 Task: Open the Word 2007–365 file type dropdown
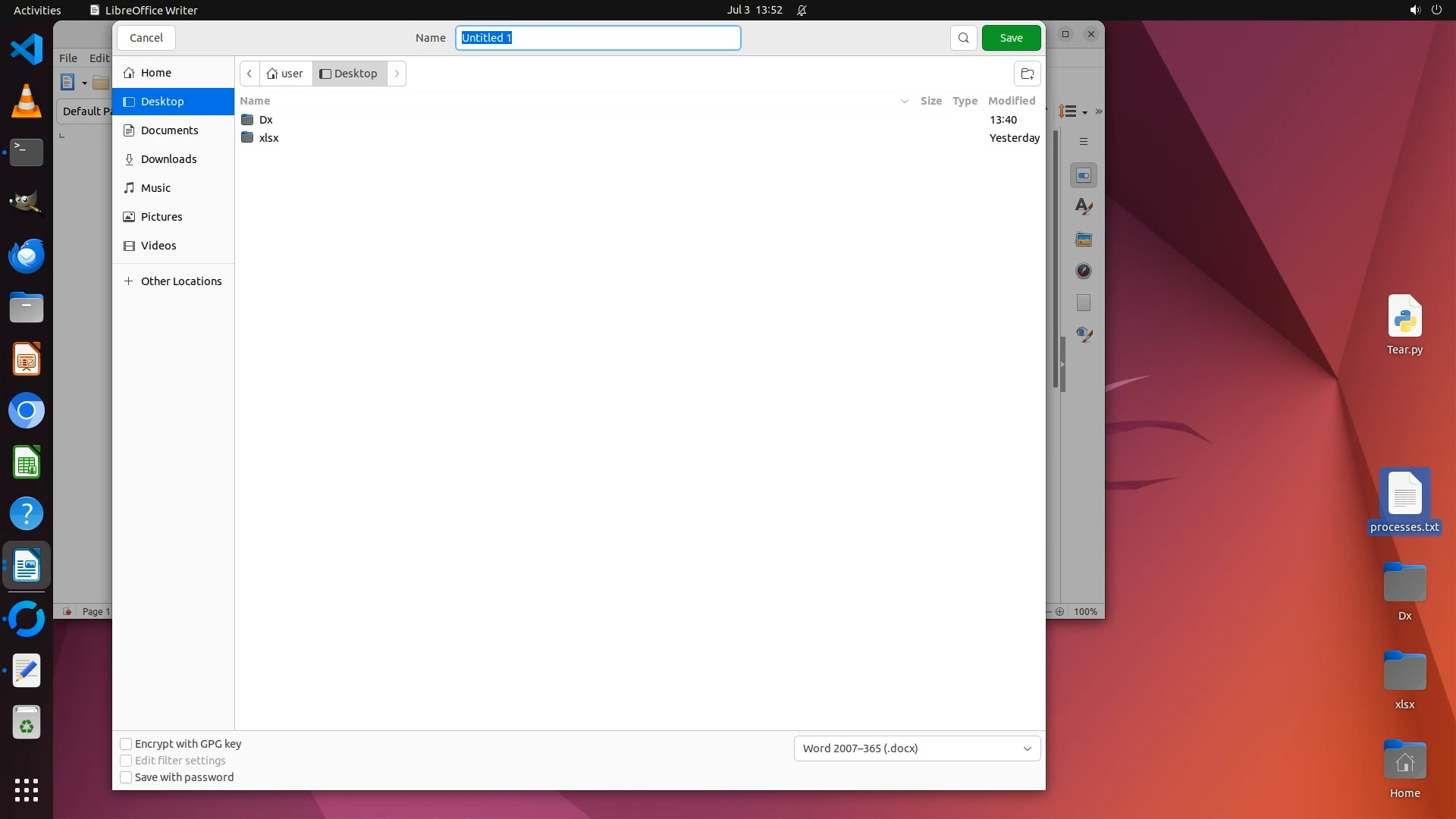coord(917,748)
